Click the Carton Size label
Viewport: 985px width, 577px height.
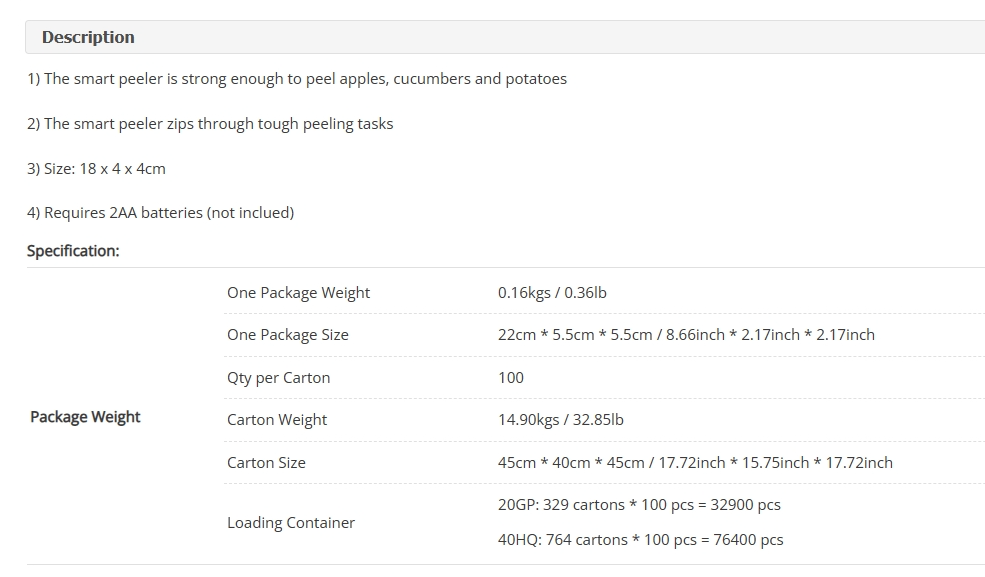266,463
